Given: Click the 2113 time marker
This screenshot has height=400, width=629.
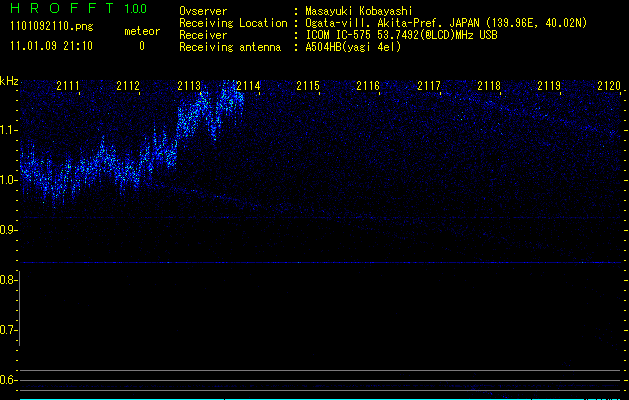Looking at the screenshot, I should (x=189, y=86).
